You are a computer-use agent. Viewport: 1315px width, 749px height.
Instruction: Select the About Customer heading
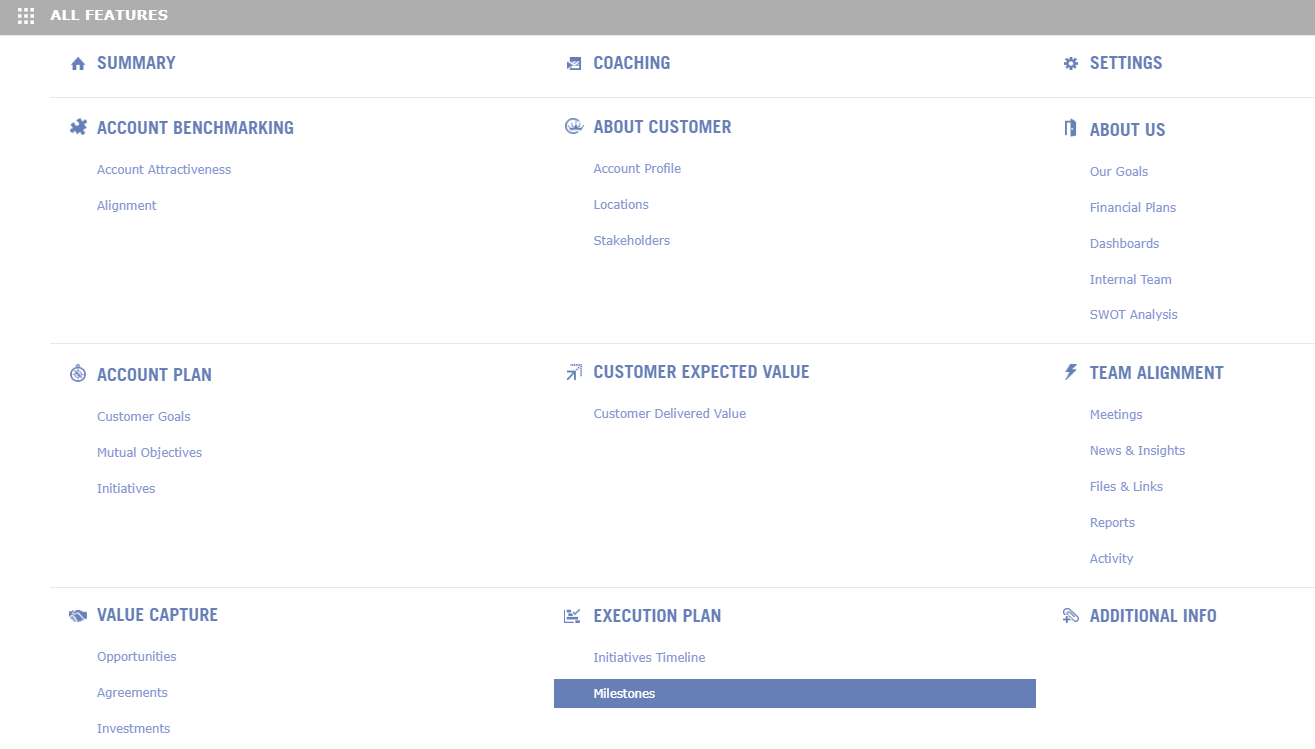[x=662, y=127]
